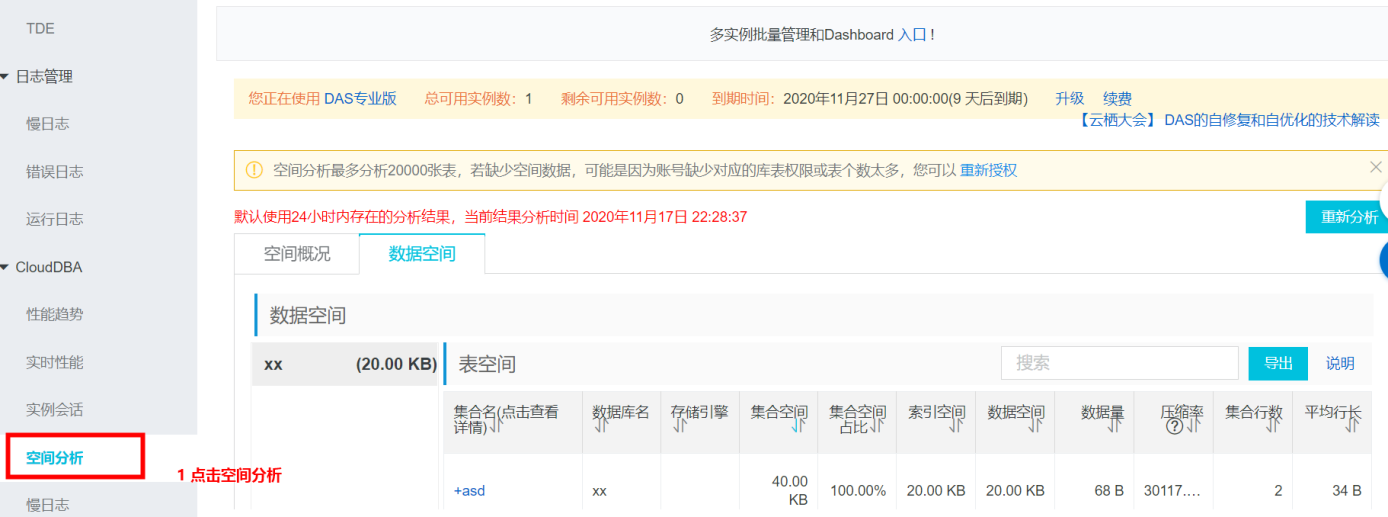
Task: Click the 100.00% cell
Action: click(x=858, y=491)
